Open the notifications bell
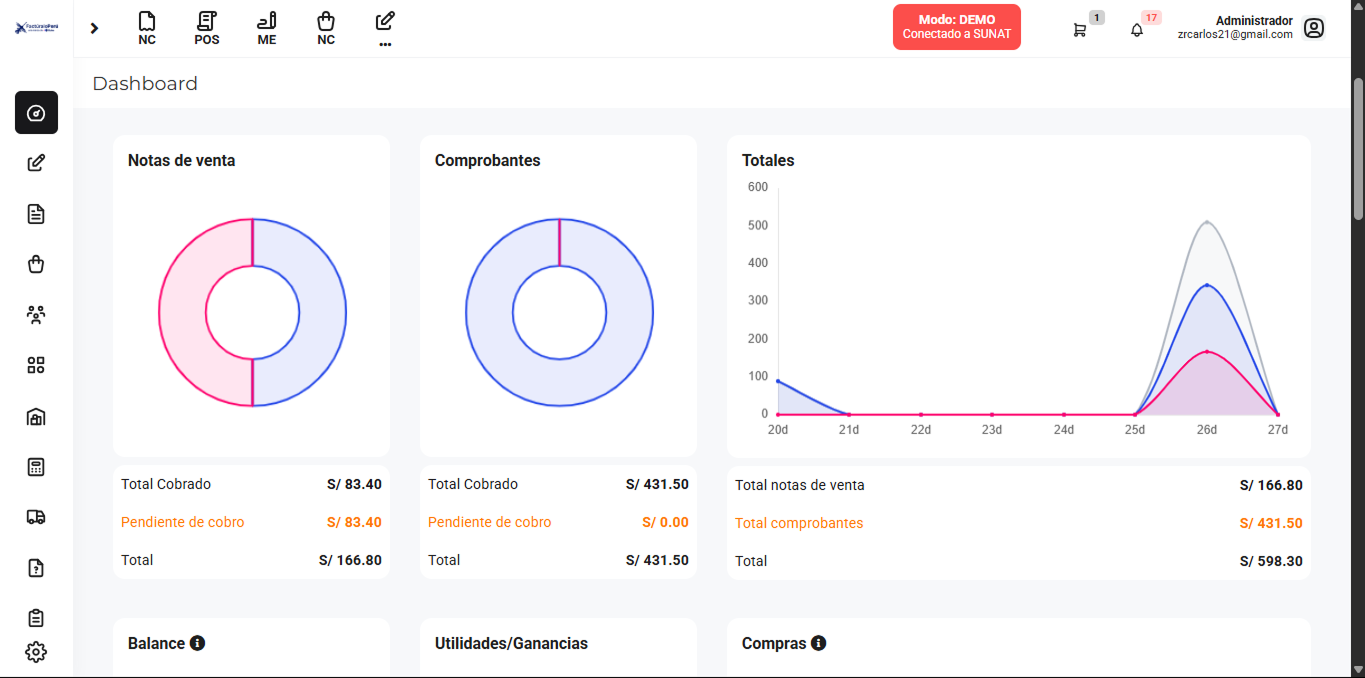 click(x=1137, y=30)
